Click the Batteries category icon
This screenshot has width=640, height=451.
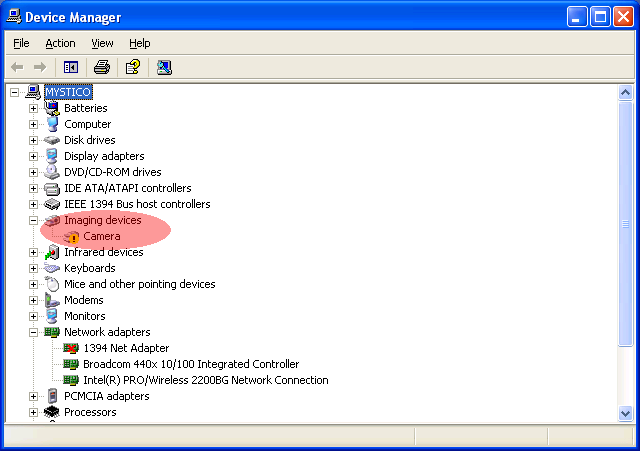pos(52,108)
